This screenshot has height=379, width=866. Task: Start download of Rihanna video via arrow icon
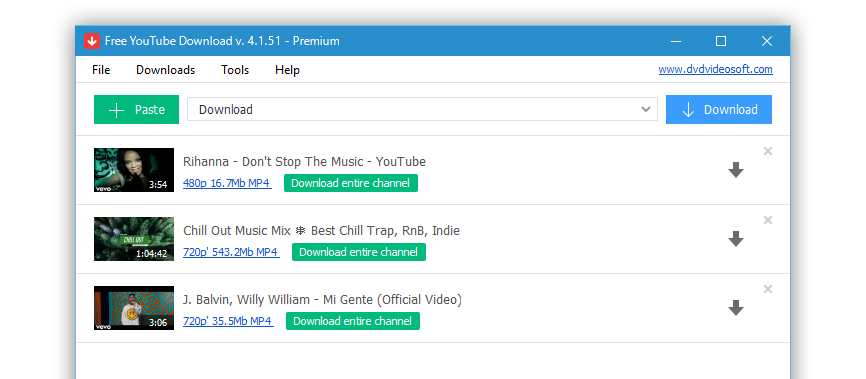(736, 170)
